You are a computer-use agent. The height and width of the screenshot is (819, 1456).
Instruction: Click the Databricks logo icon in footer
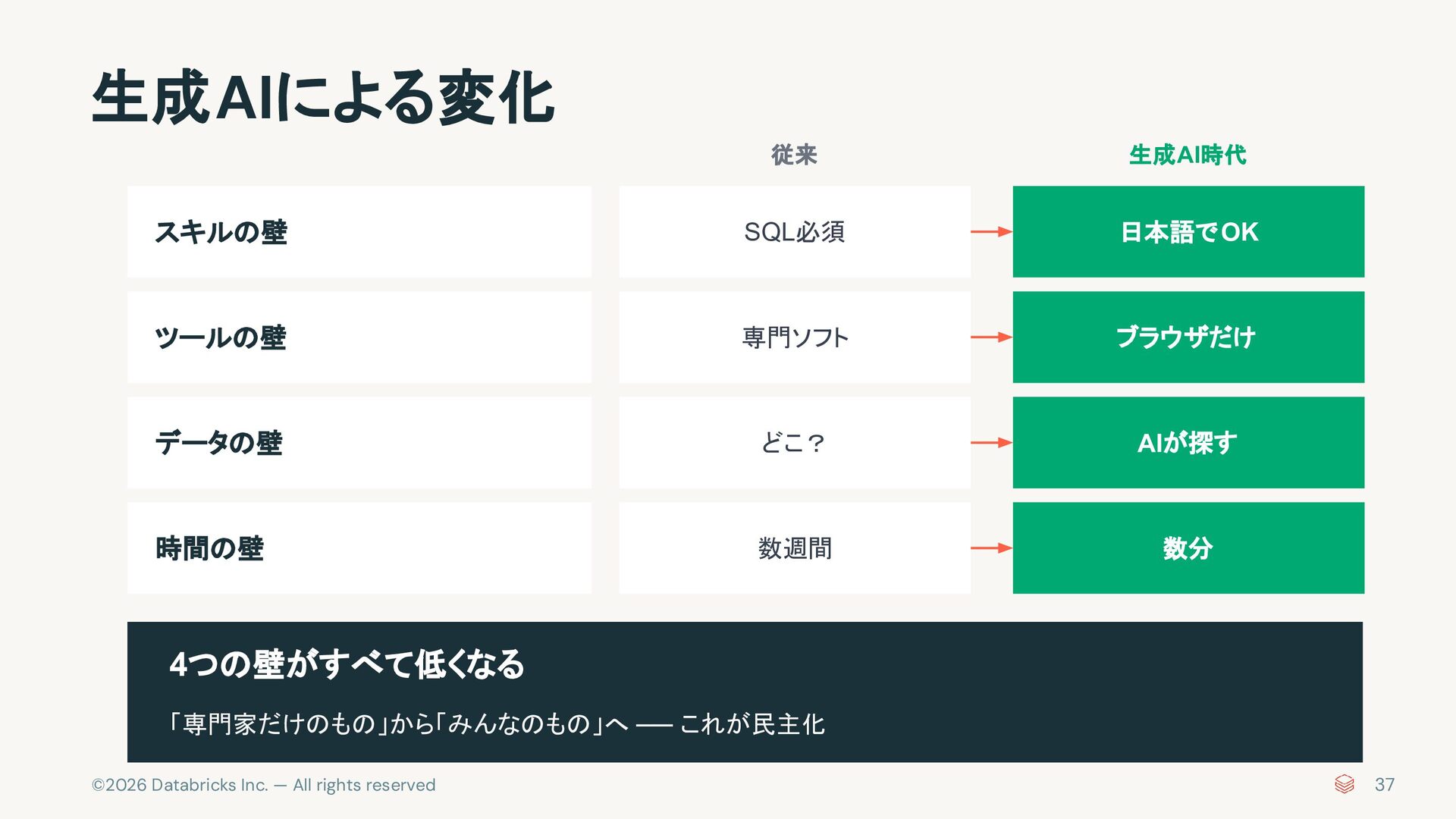(1344, 784)
